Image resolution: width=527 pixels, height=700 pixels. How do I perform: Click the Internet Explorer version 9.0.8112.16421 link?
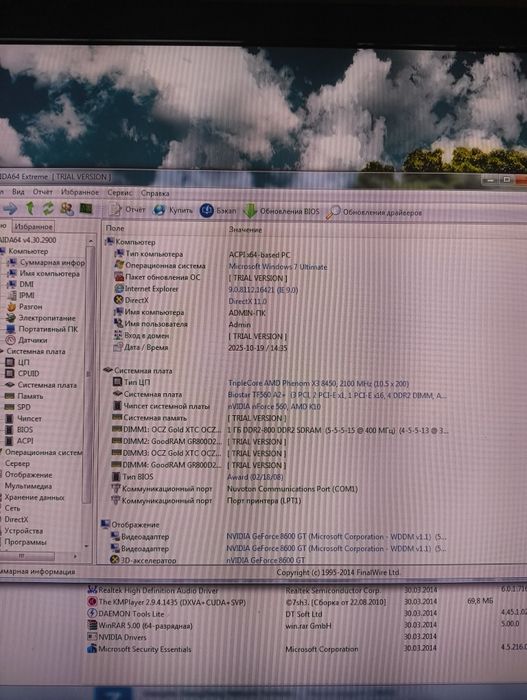click(x=263, y=290)
